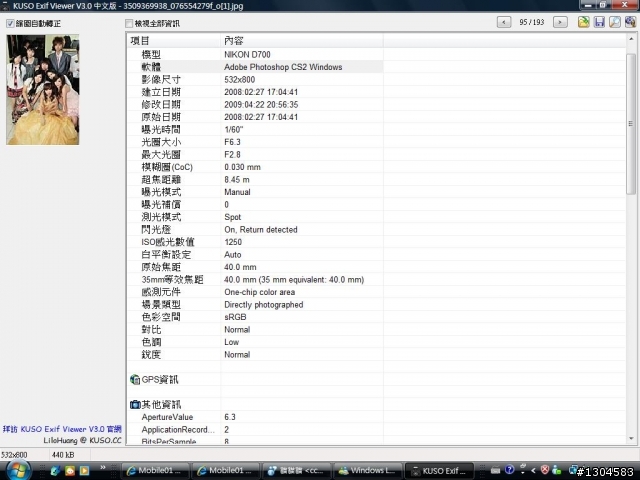Image resolution: width=640 pixels, height=480 pixels.
Task: Click the red shield icon in system tray
Action: click(545, 470)
